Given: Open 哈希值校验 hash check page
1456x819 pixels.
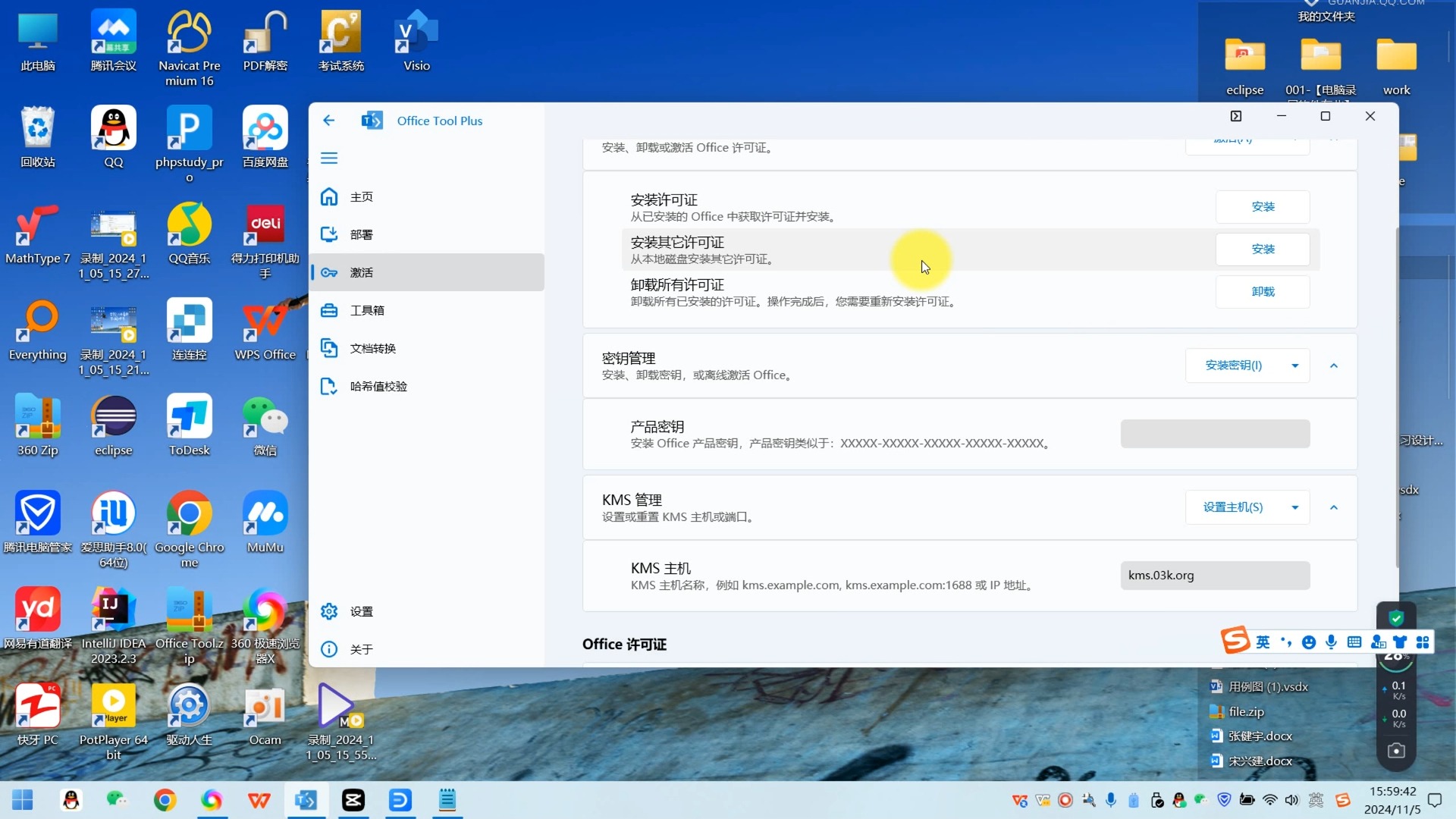Looking at the screenshot, I should coord(427,386).
